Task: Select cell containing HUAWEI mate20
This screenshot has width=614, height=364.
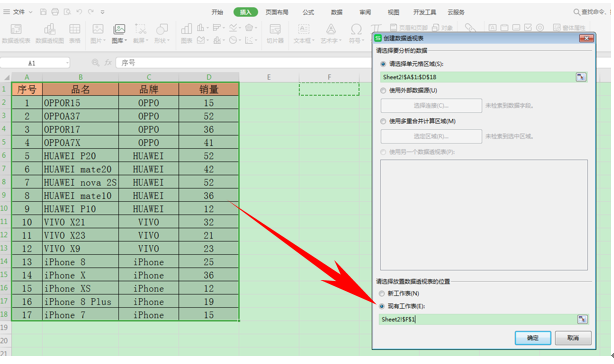Action: click(x=80, y=169)
